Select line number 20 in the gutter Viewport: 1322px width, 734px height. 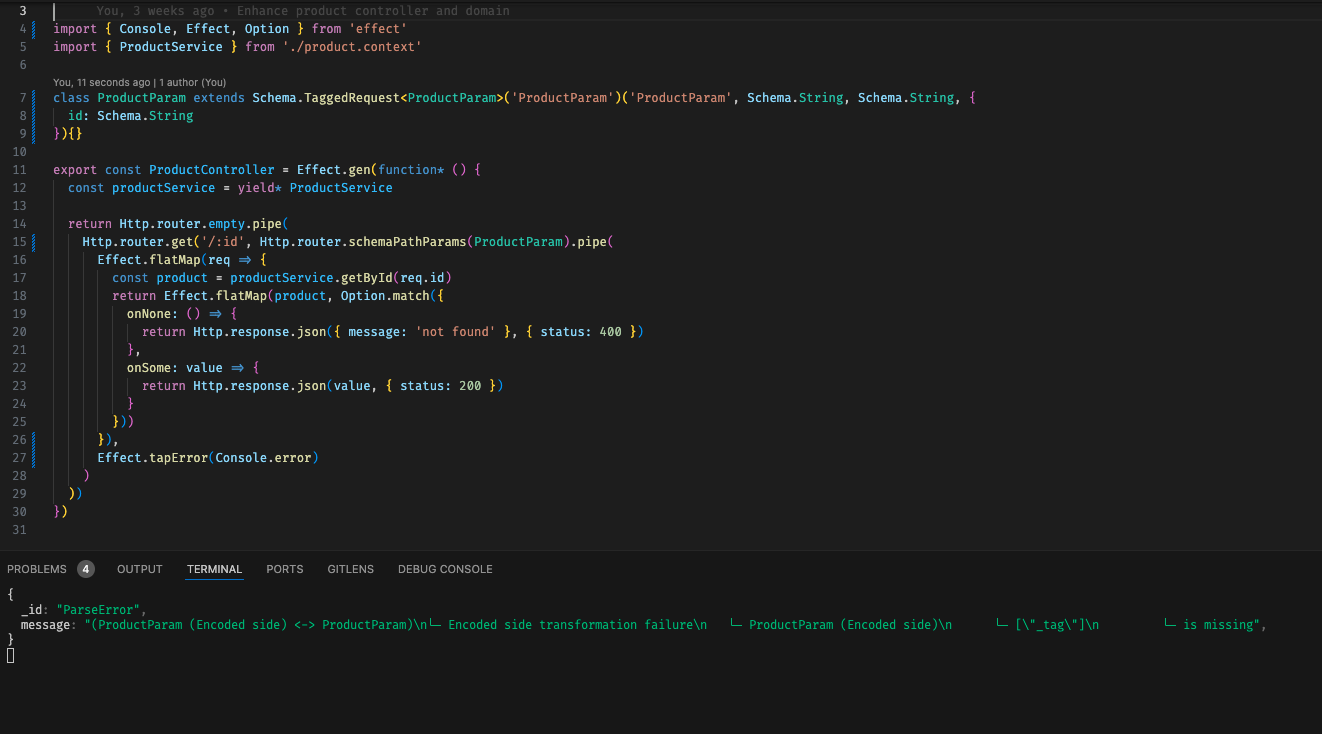click(20, 332)
